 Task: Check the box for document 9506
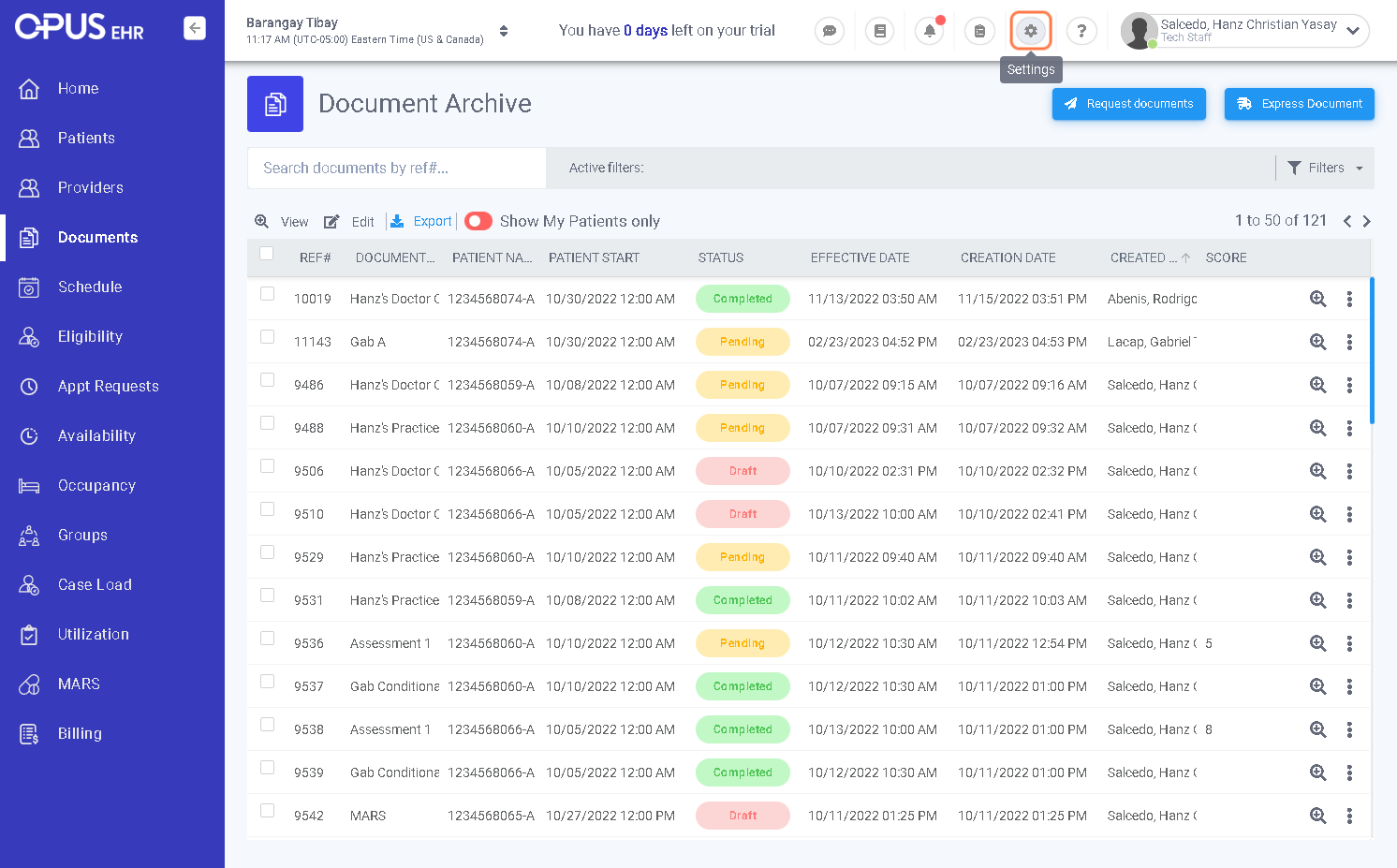pos(267,466)
